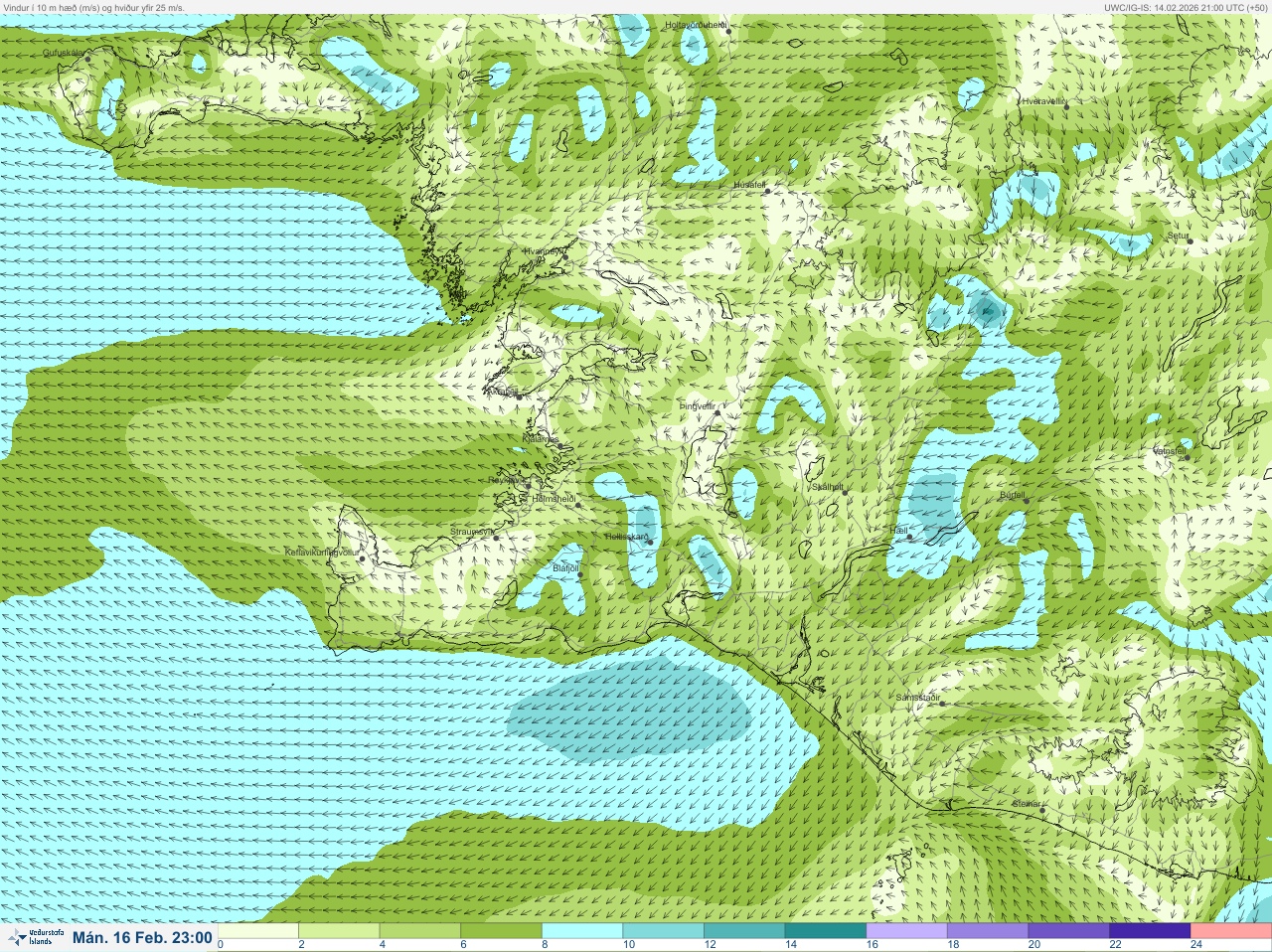Select the 4–6 m/s legend color

[x=421, y=931]
